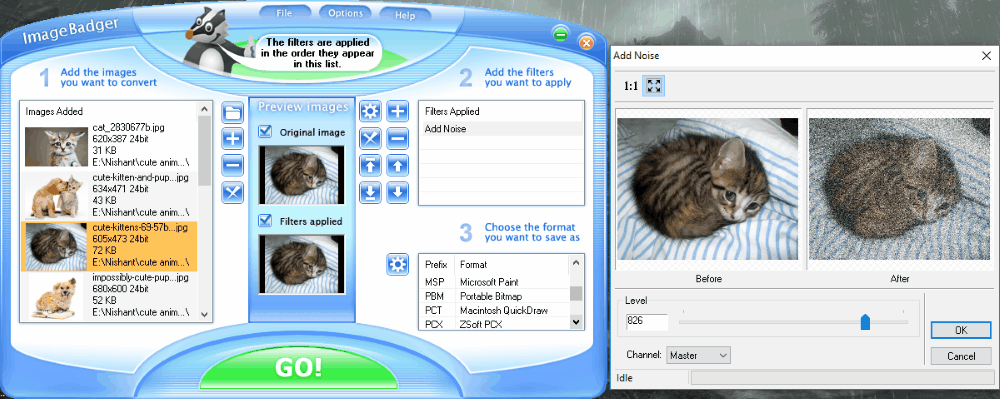Move the filter to the bottom

(x=371, y=192)
